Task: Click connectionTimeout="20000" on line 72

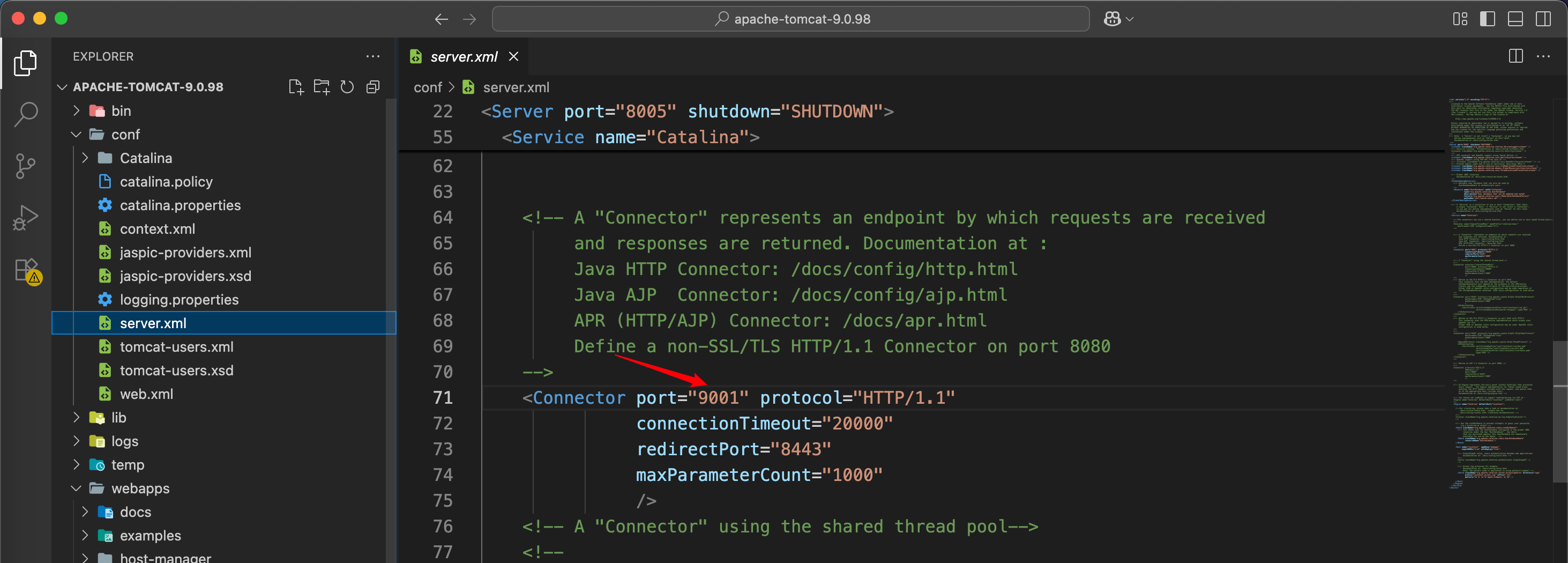Action: [765, 424]
